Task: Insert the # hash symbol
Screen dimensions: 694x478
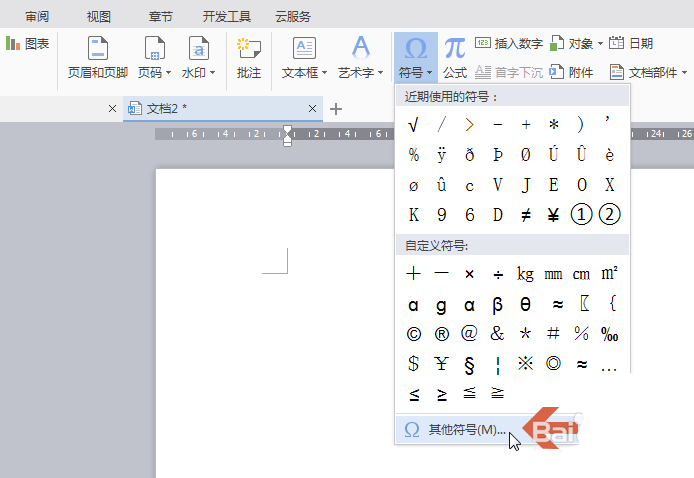Action: click(553, 333)
